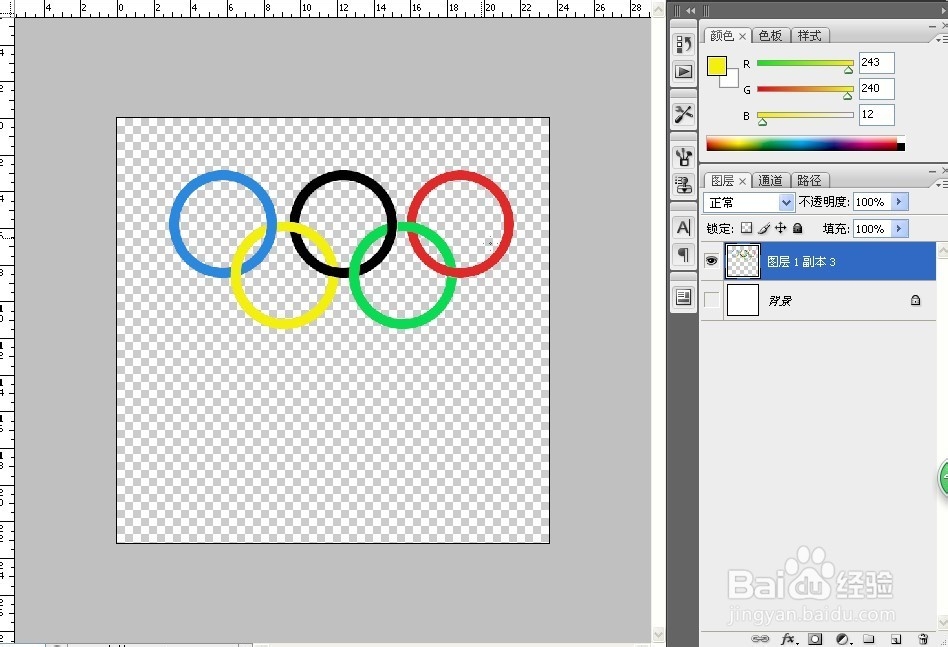Click the R value field 243
948x647 pixels.
(876, 62)
